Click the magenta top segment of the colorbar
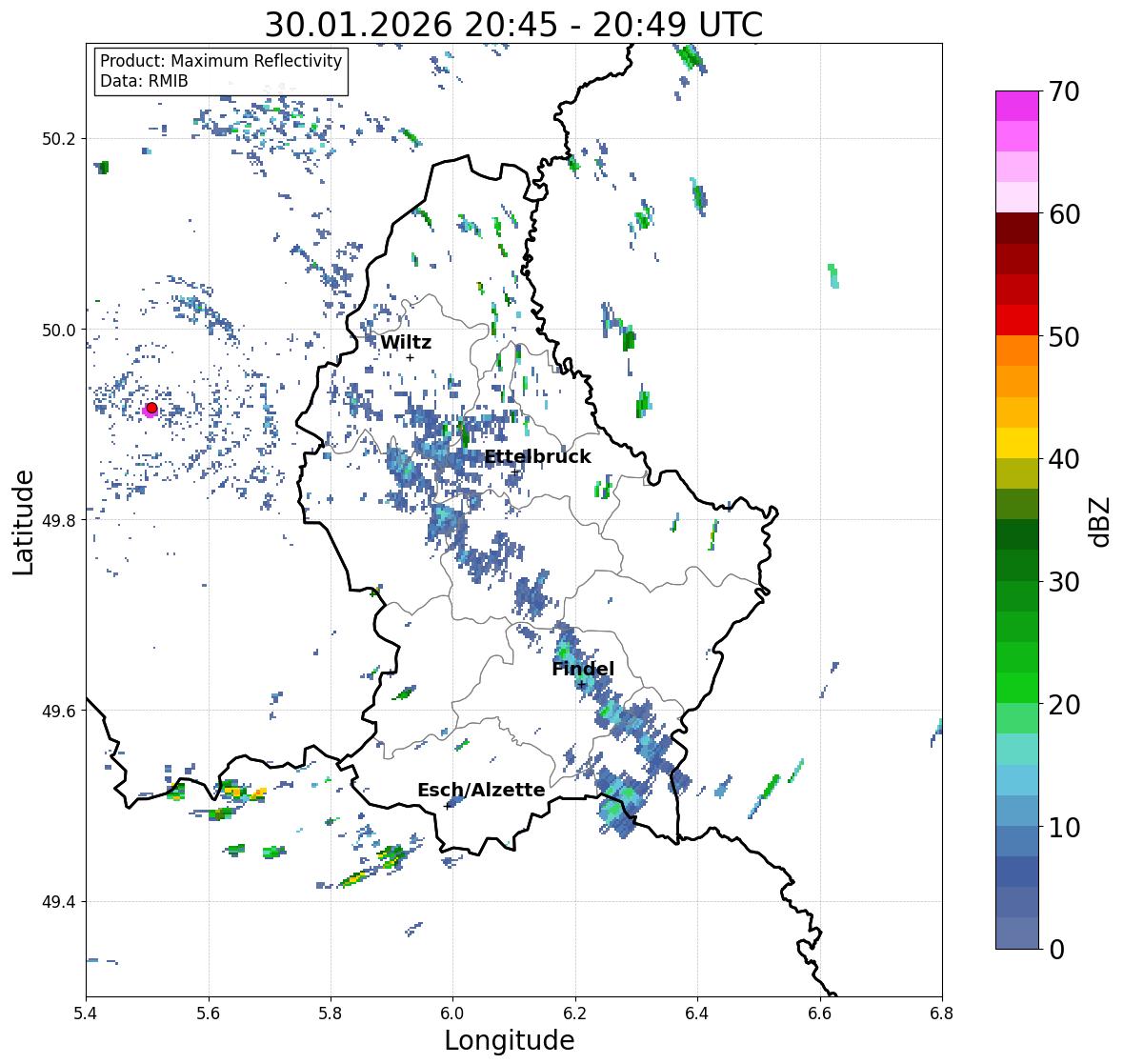 point(1017,106)
